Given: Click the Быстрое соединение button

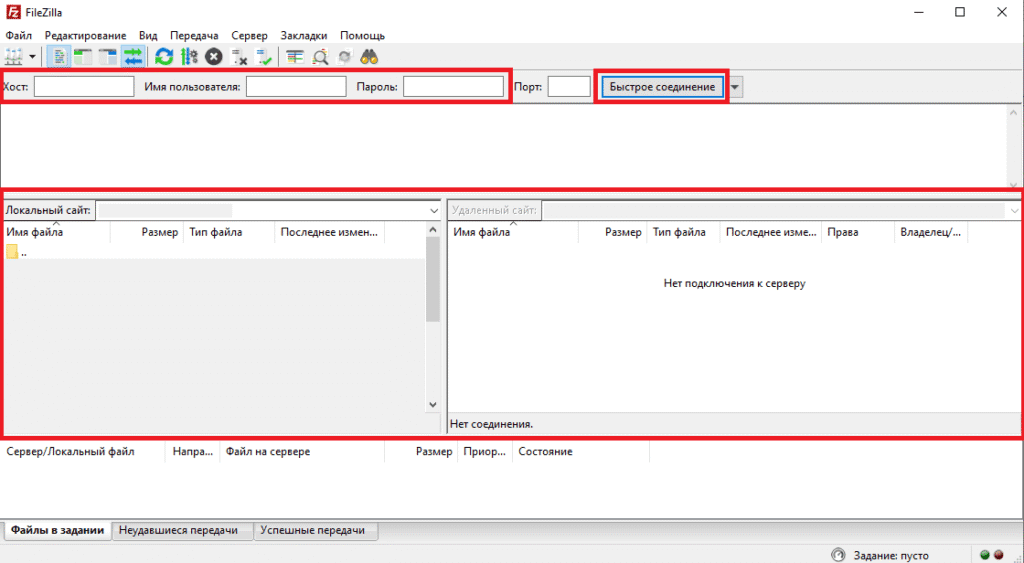Looking at the screenshot, I should coord(662,87).
